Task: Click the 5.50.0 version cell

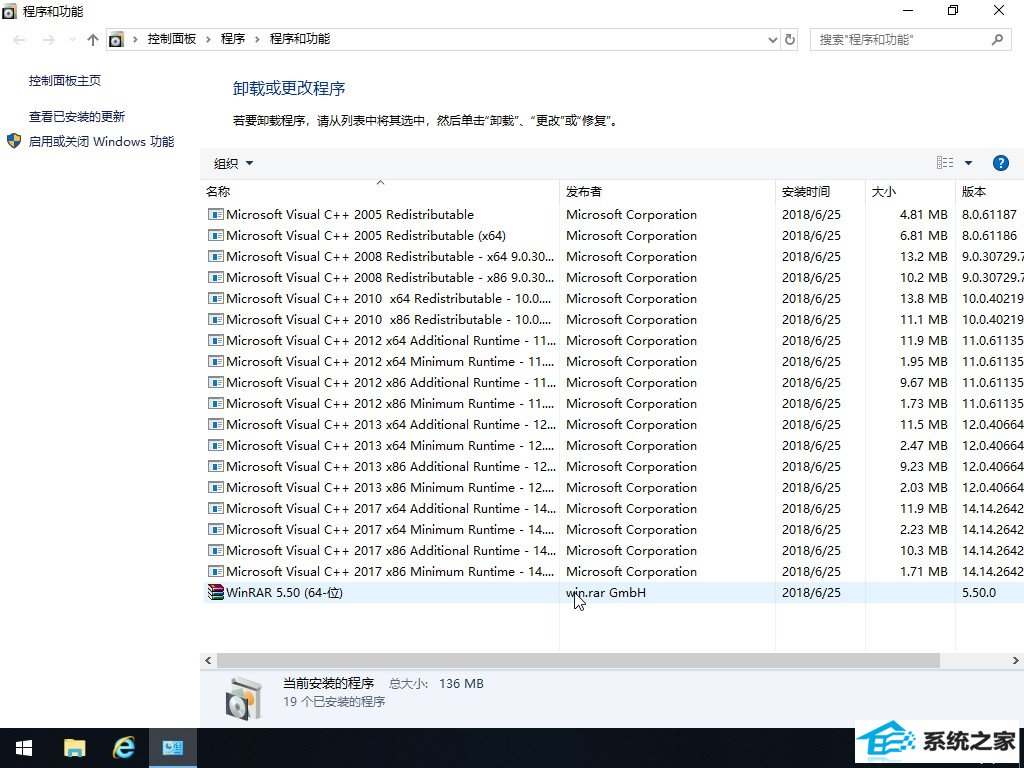Action: [x=978, y=592]
